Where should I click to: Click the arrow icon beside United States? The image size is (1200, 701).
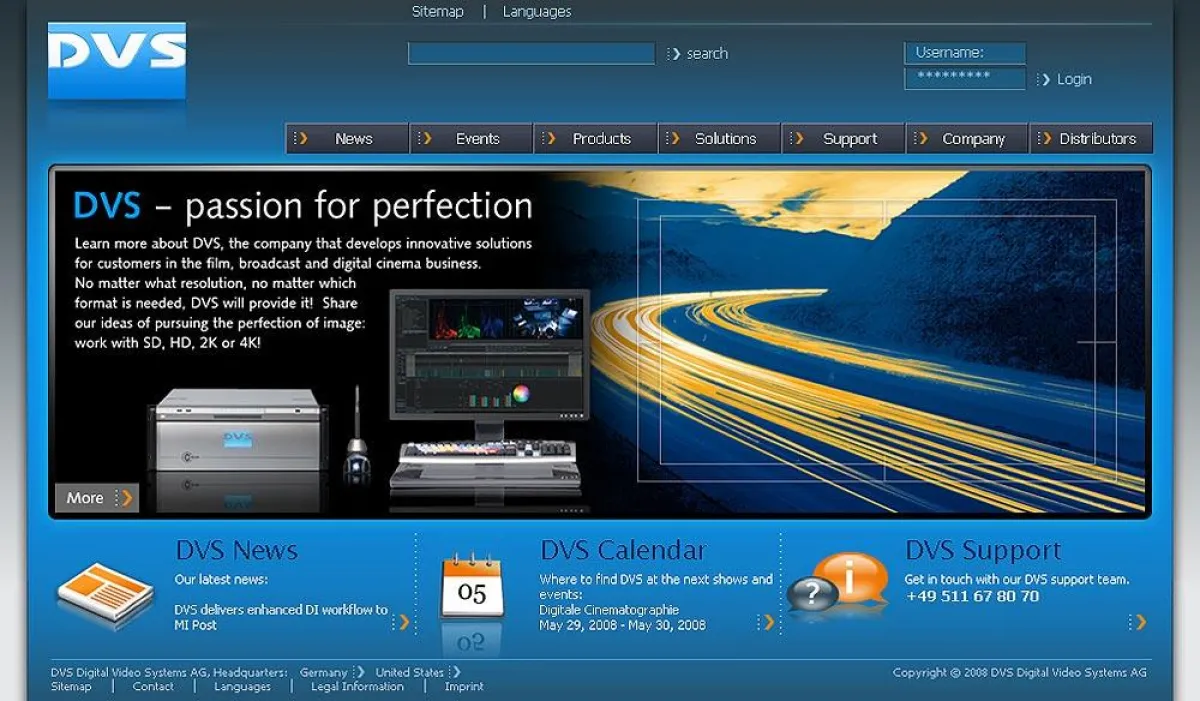[454, 672]
